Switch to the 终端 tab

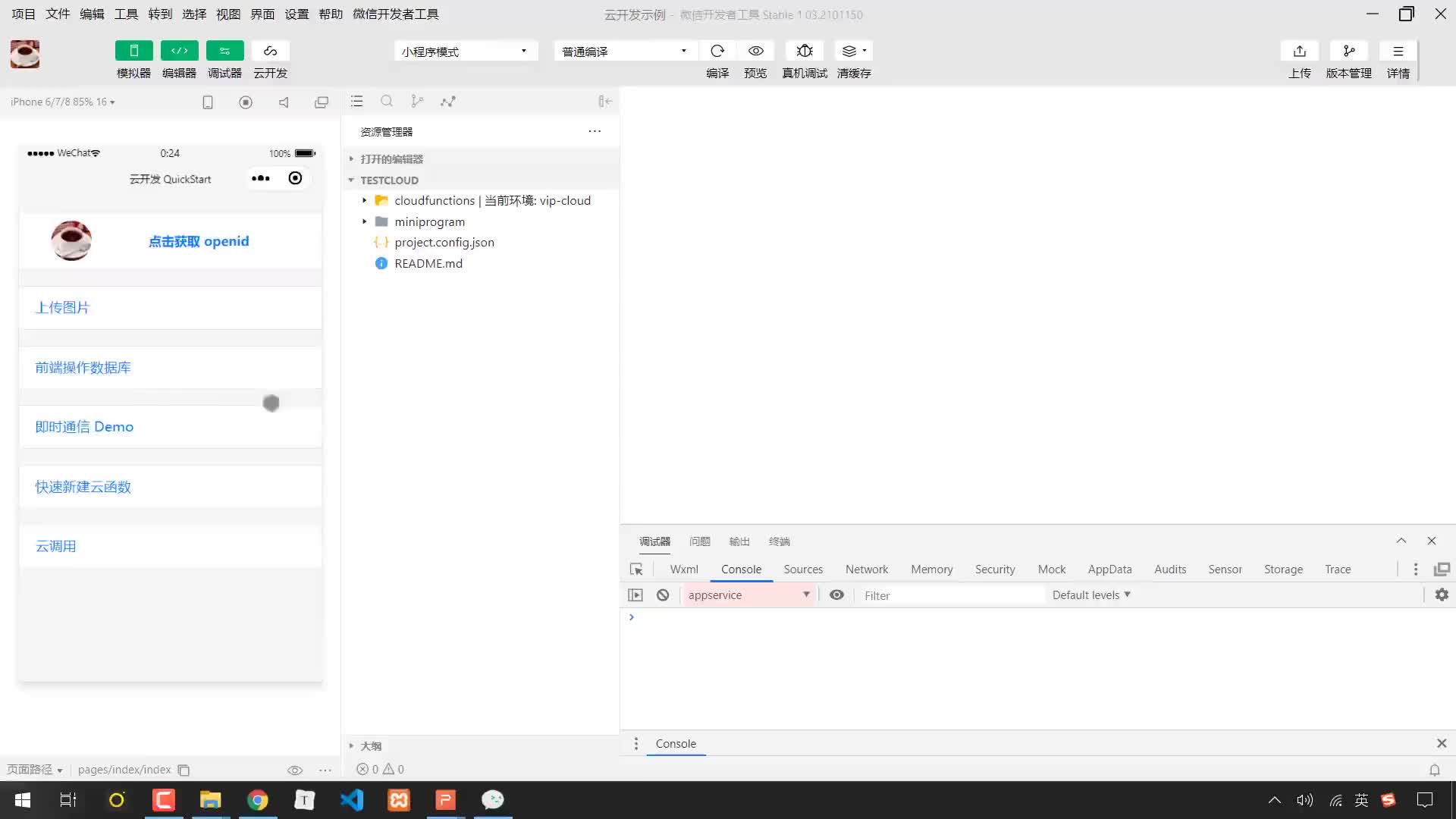(x=780, y=541)
